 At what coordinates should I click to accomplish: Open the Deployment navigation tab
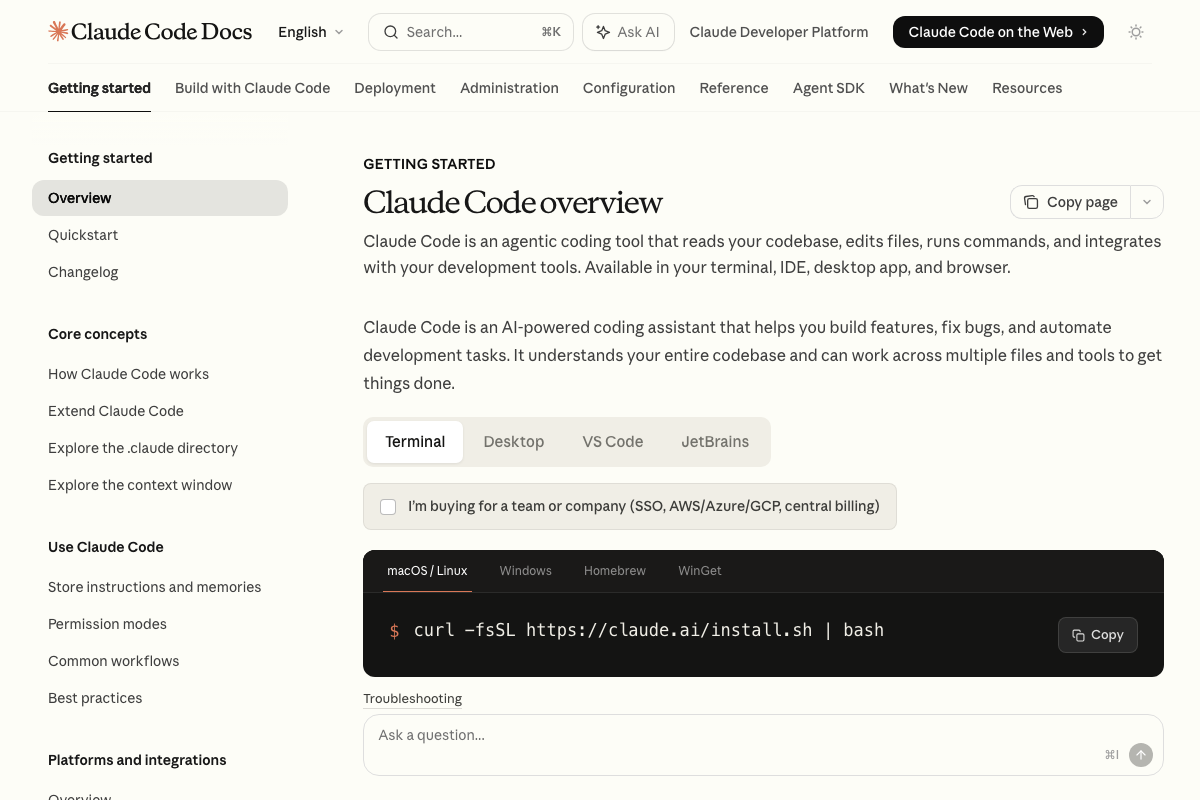click(x=395, y=88)
